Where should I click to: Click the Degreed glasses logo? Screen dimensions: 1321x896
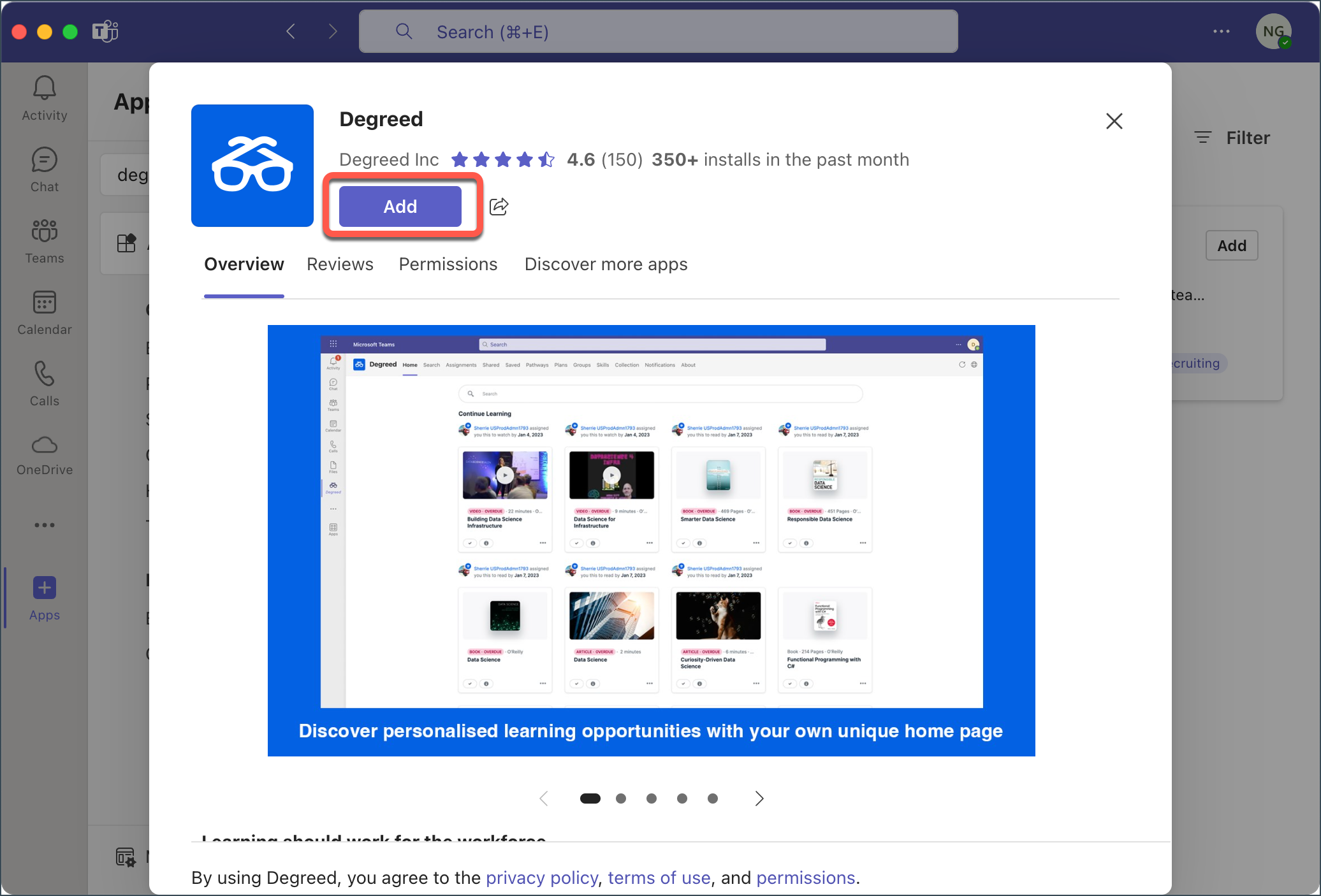point(252,166)
